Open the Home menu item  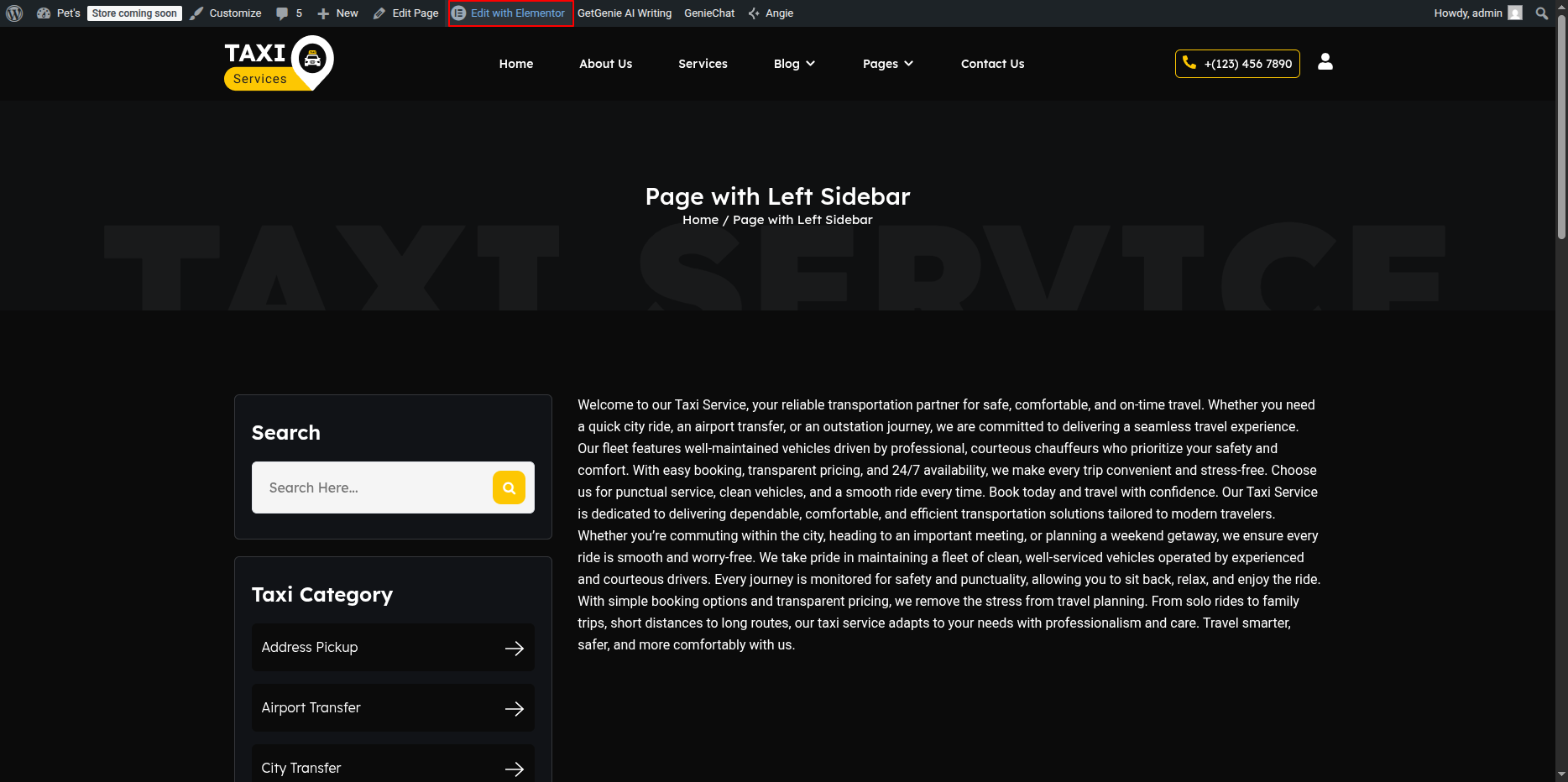[516, 64]
